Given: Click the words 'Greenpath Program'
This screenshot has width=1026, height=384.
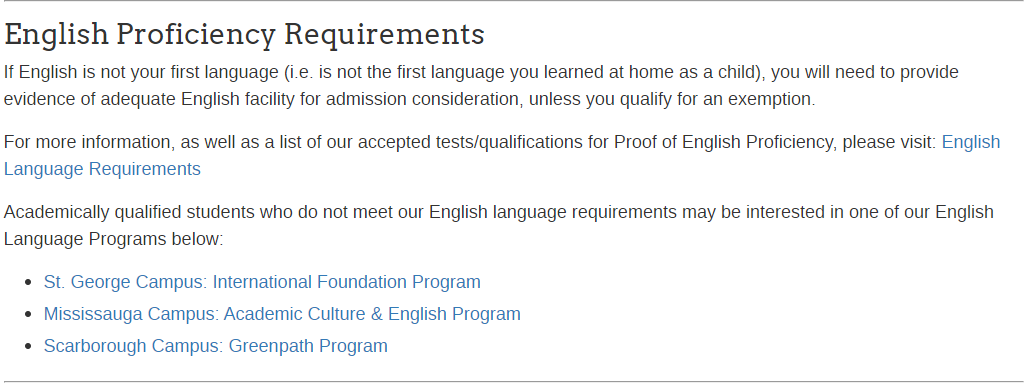Looking at the screenshot, I should tap(308, 345).
